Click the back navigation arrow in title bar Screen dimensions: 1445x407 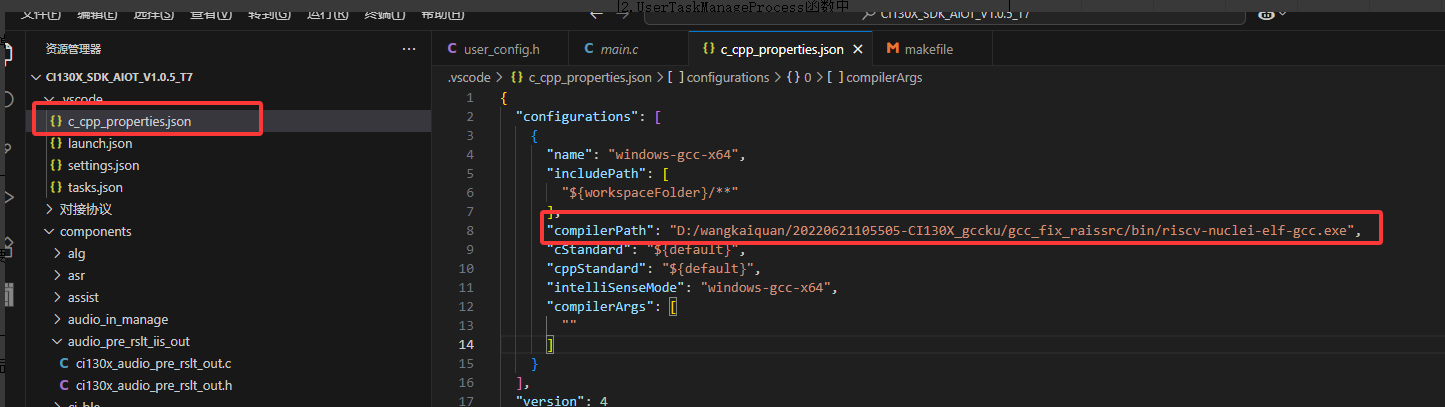tap(596, 12)
